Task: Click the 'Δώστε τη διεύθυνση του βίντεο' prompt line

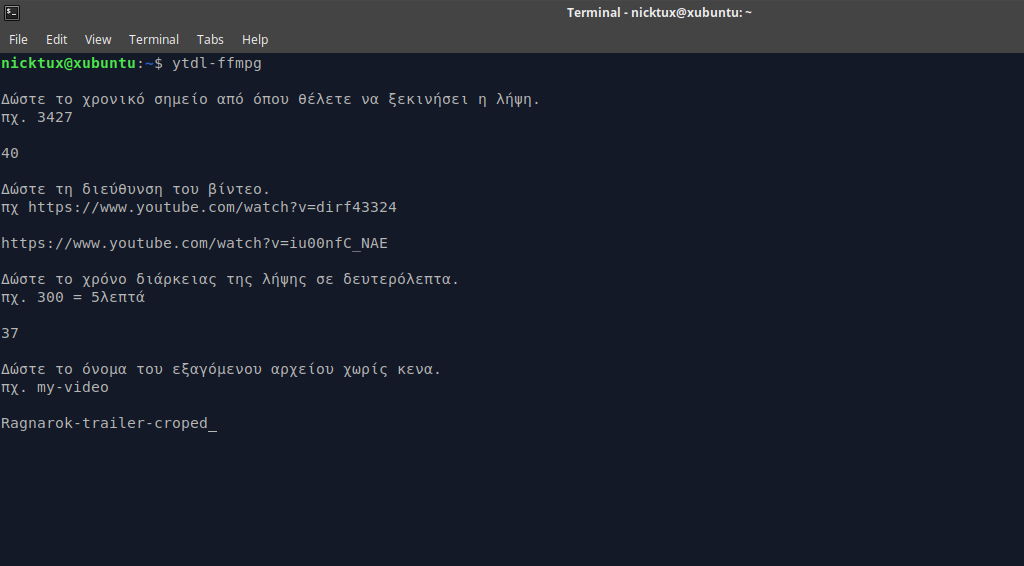Action: pos(136,189)
